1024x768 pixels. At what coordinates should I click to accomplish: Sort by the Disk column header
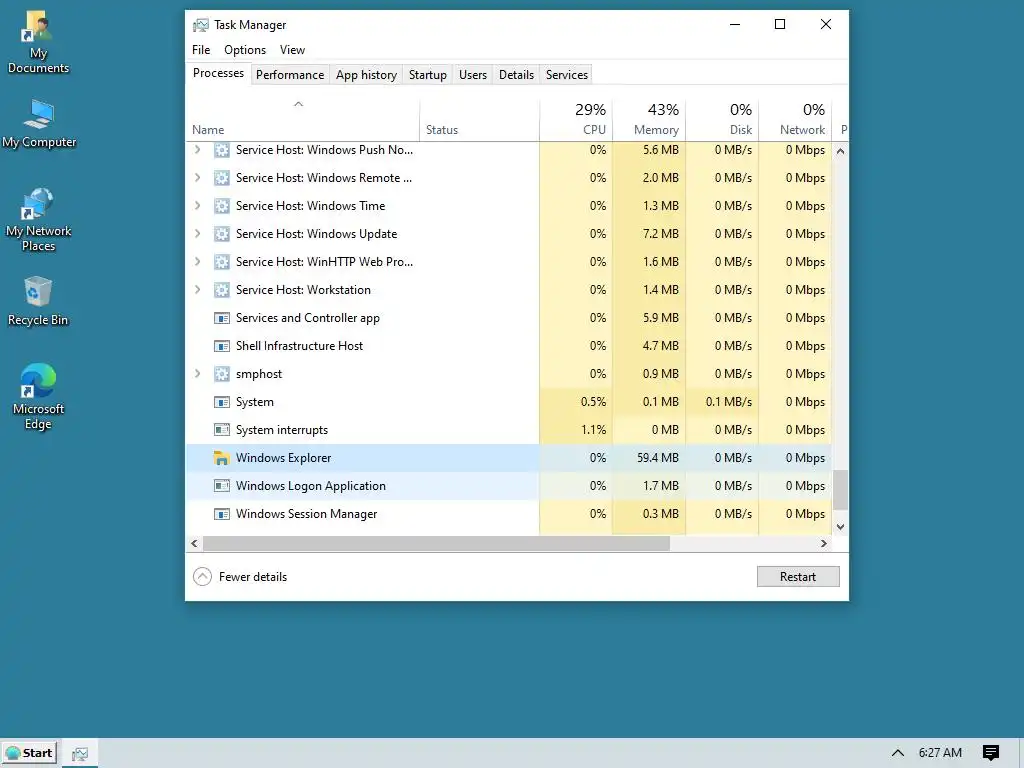point(722,120)
